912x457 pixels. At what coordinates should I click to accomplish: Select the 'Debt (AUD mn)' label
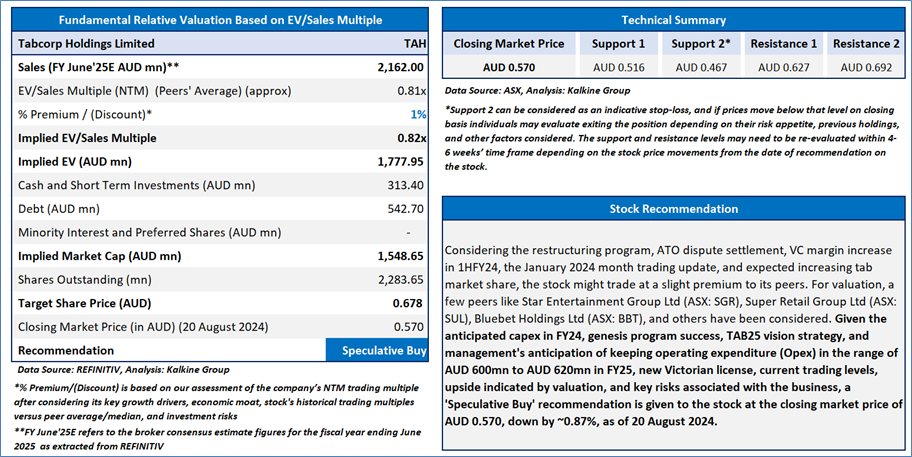tap(59, 209)
